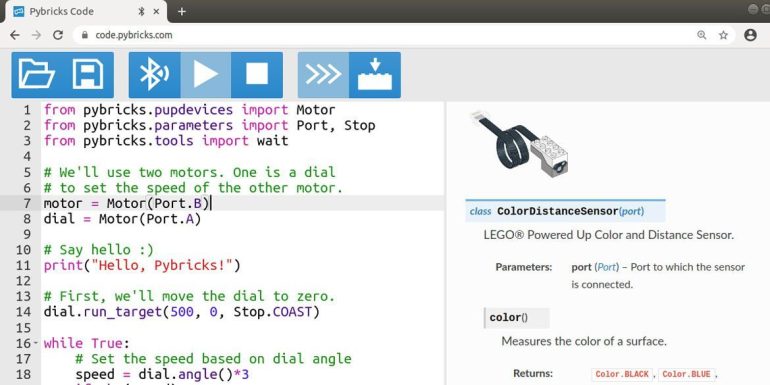Click the address bar code.pybricks.com
The image size is (770, 385).
tap(134, 35)
